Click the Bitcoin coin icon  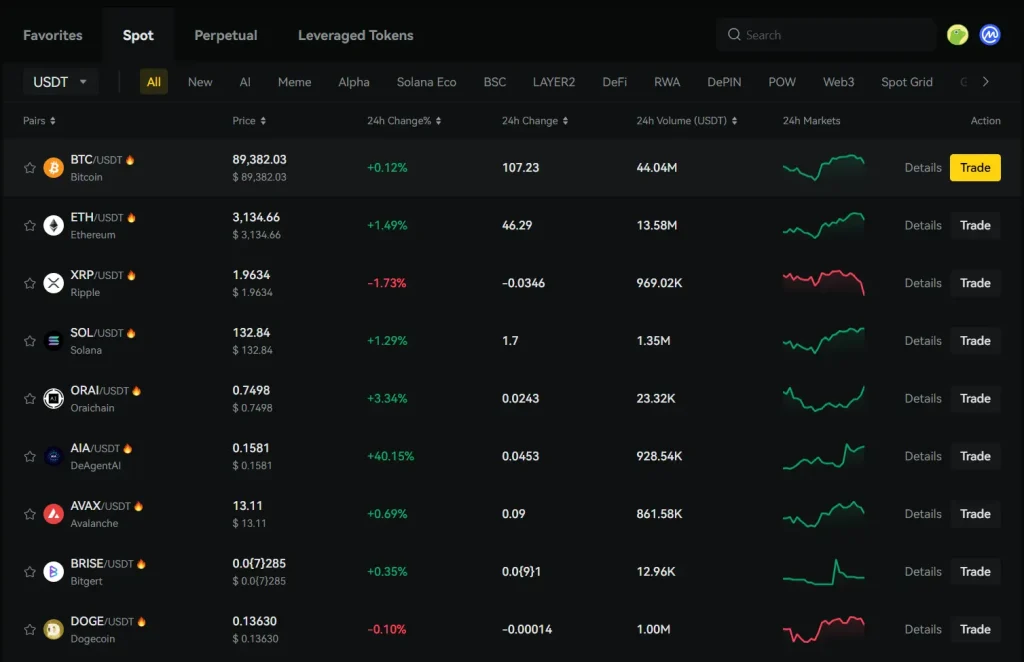53,167
